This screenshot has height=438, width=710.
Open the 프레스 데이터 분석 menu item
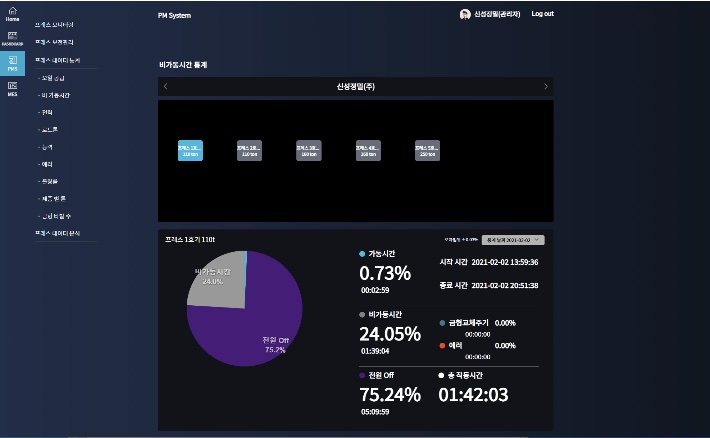[x=58, y=233]
